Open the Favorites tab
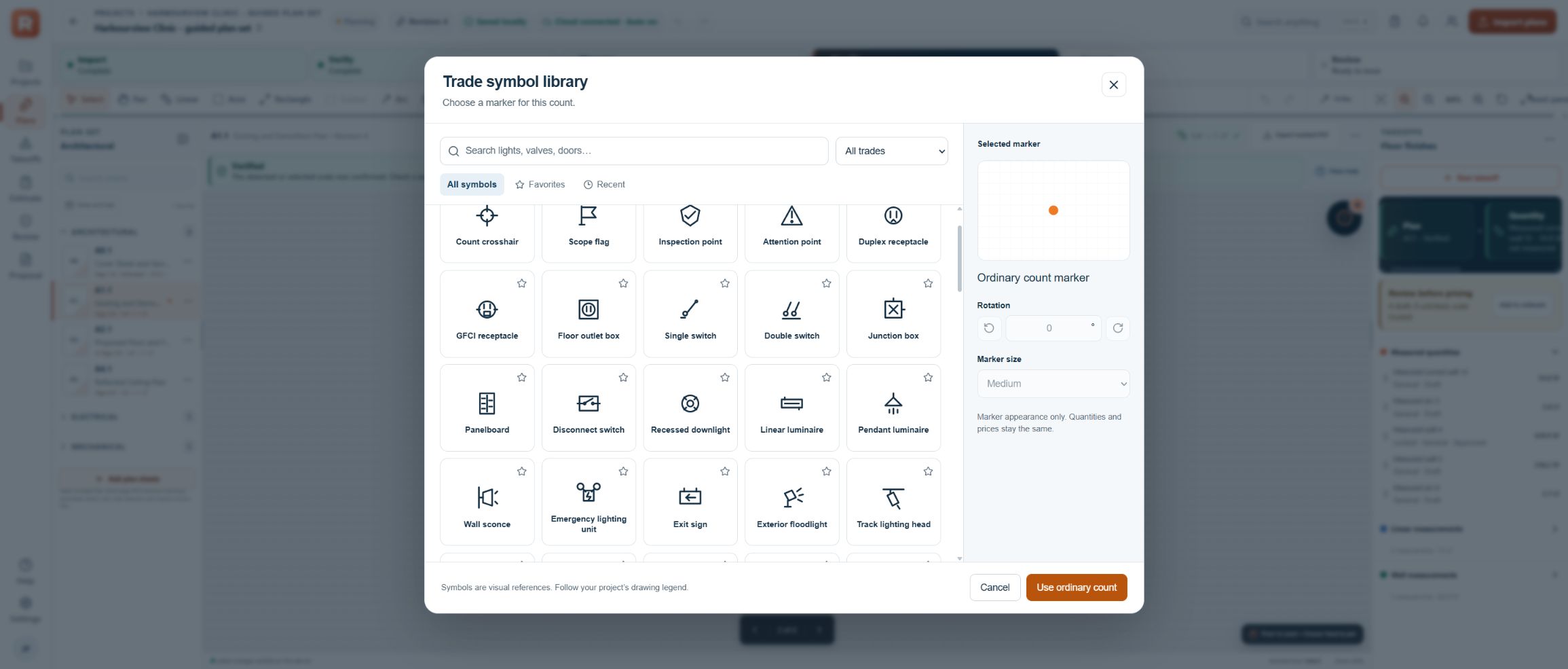 (540, 185)
